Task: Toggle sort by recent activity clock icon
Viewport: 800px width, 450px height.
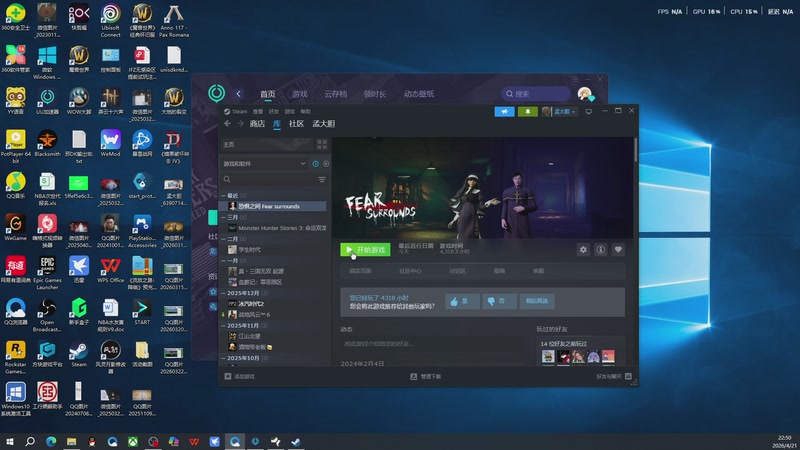Action: coord(315,164)
